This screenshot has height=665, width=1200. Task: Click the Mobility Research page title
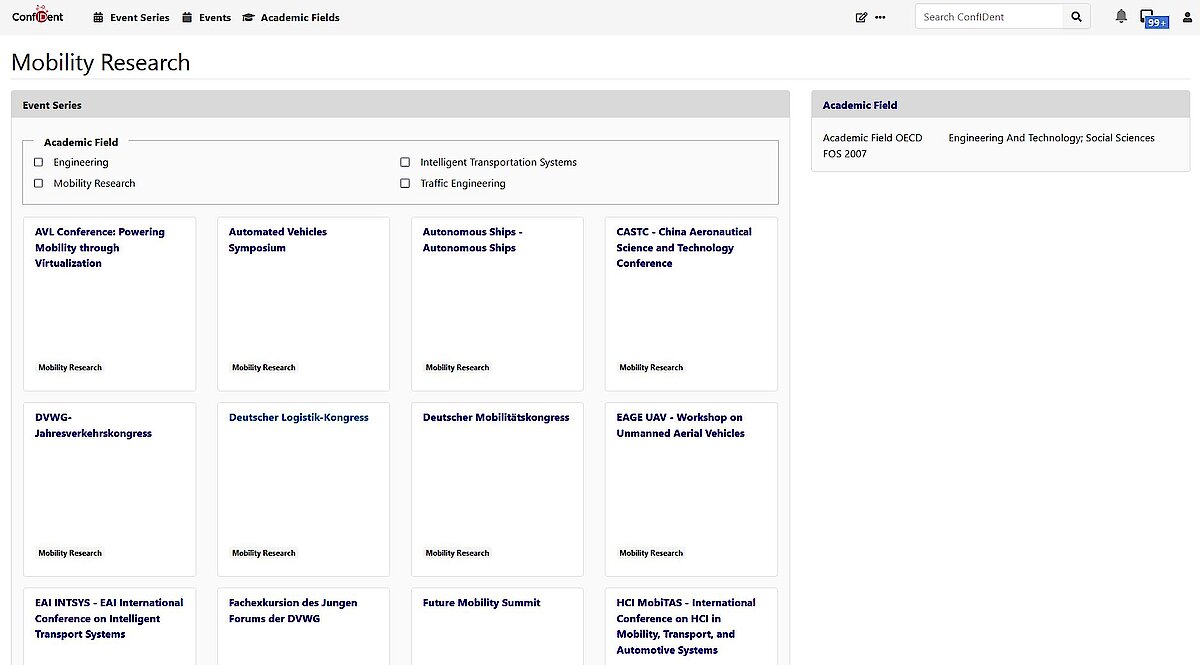(100, 62)
